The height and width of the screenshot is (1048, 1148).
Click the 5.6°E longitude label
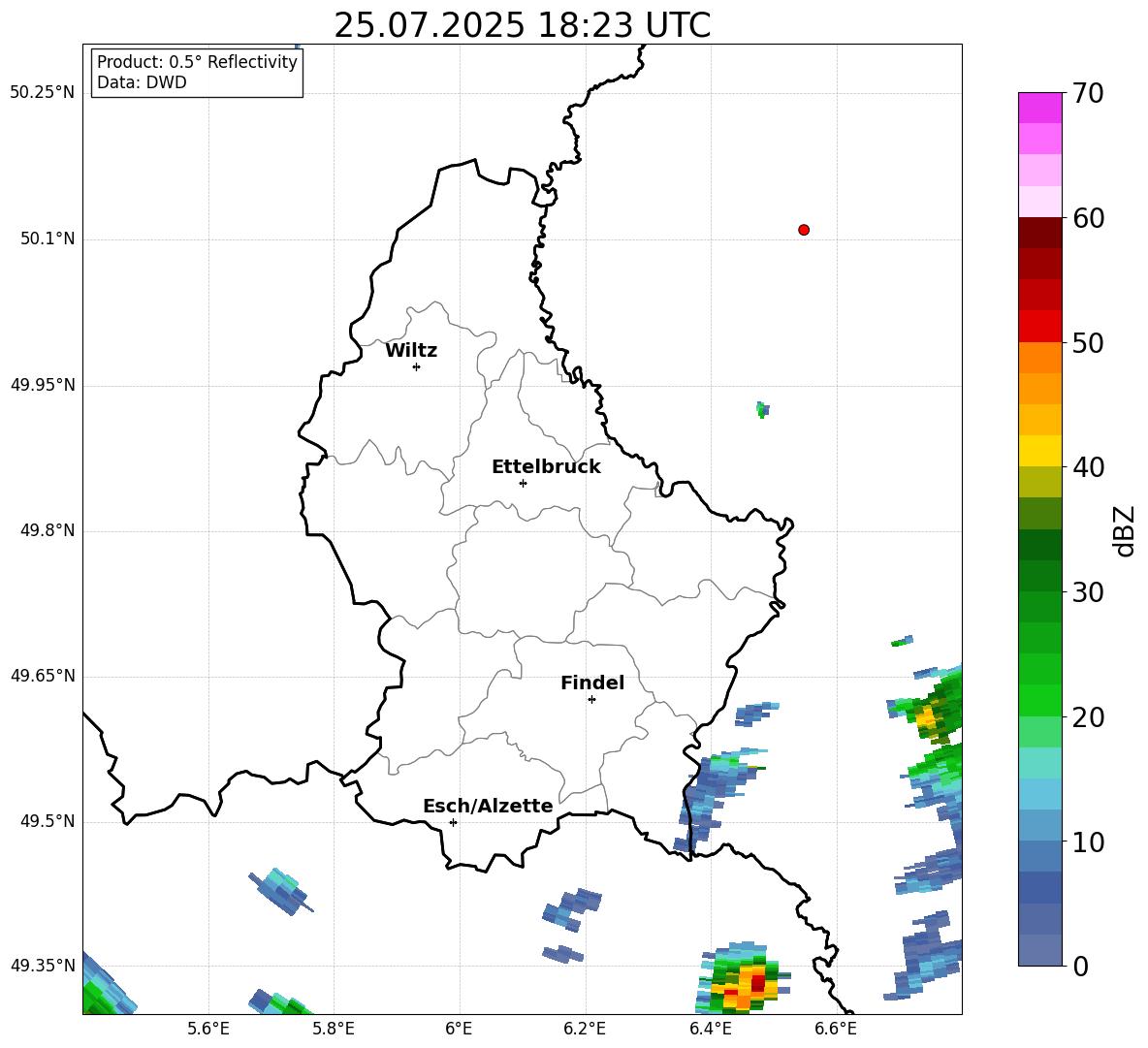click(x=208, y=1029)
